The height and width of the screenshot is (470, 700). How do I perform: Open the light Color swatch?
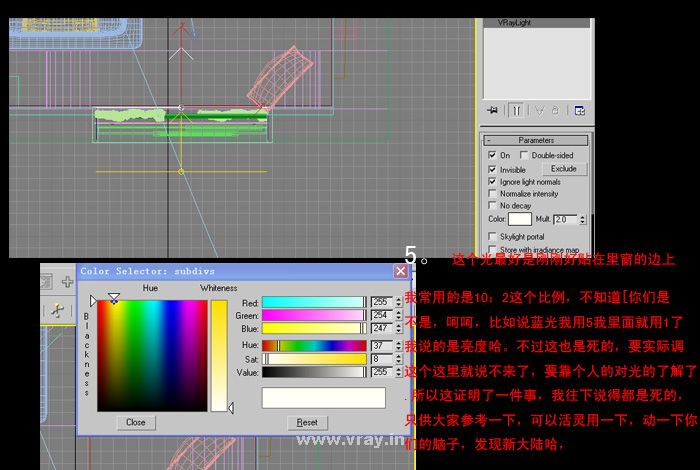pyautogui.click(x=520, y=219)
